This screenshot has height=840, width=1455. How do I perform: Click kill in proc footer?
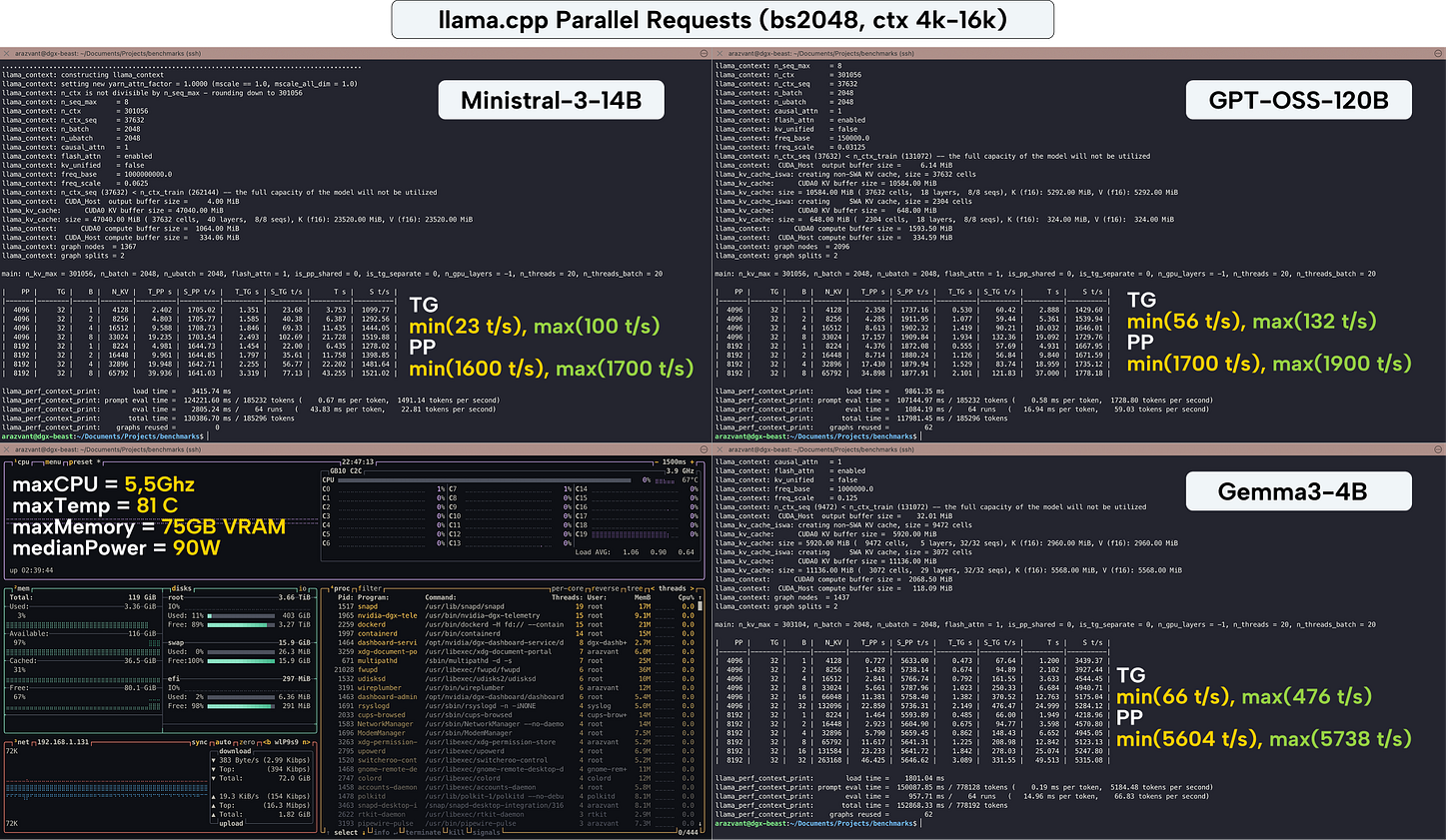tap(457, 832)
